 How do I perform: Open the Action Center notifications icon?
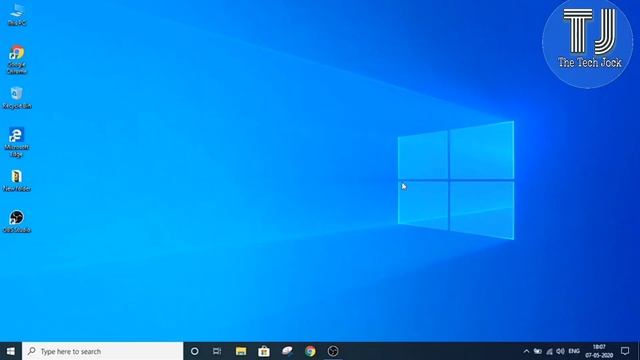[x=625, y=351]
